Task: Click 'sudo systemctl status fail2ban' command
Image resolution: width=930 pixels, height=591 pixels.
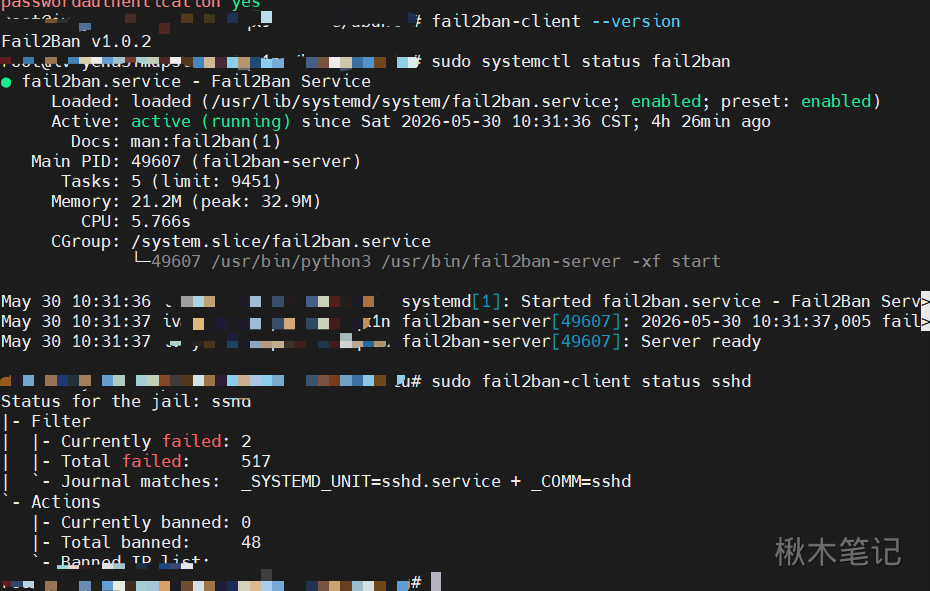Action: coord(581,62)
